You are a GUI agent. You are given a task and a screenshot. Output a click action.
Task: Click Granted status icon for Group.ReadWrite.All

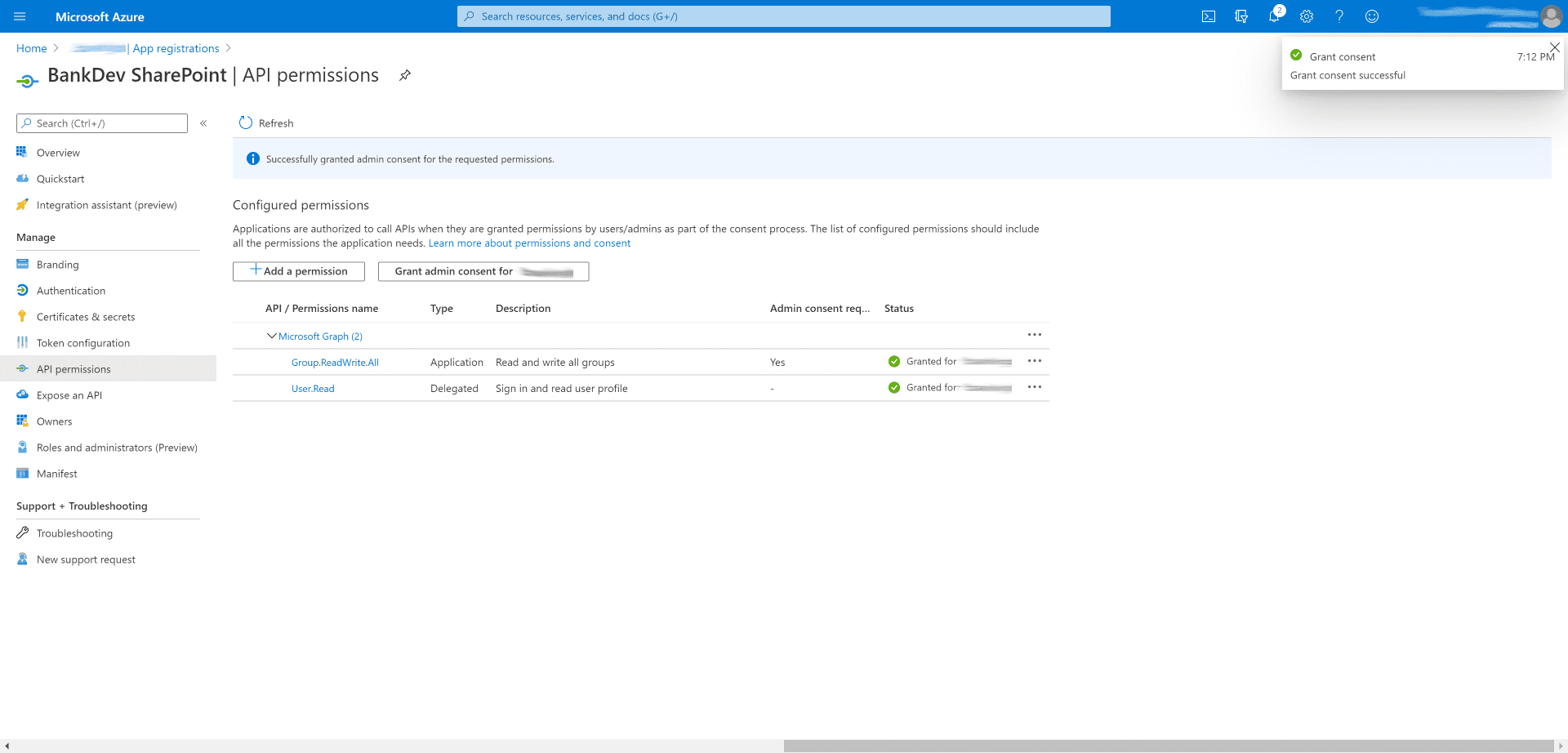pos(894,361)
